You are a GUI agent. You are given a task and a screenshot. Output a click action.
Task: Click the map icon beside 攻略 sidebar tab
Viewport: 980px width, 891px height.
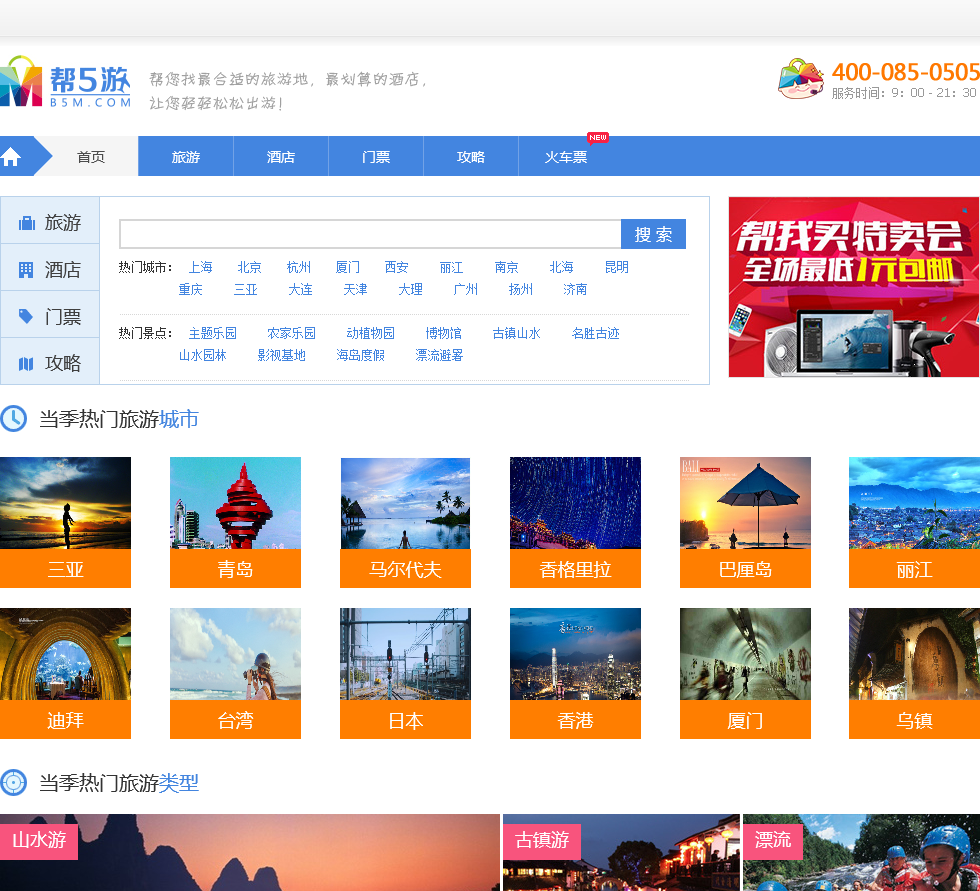[26, 364]
